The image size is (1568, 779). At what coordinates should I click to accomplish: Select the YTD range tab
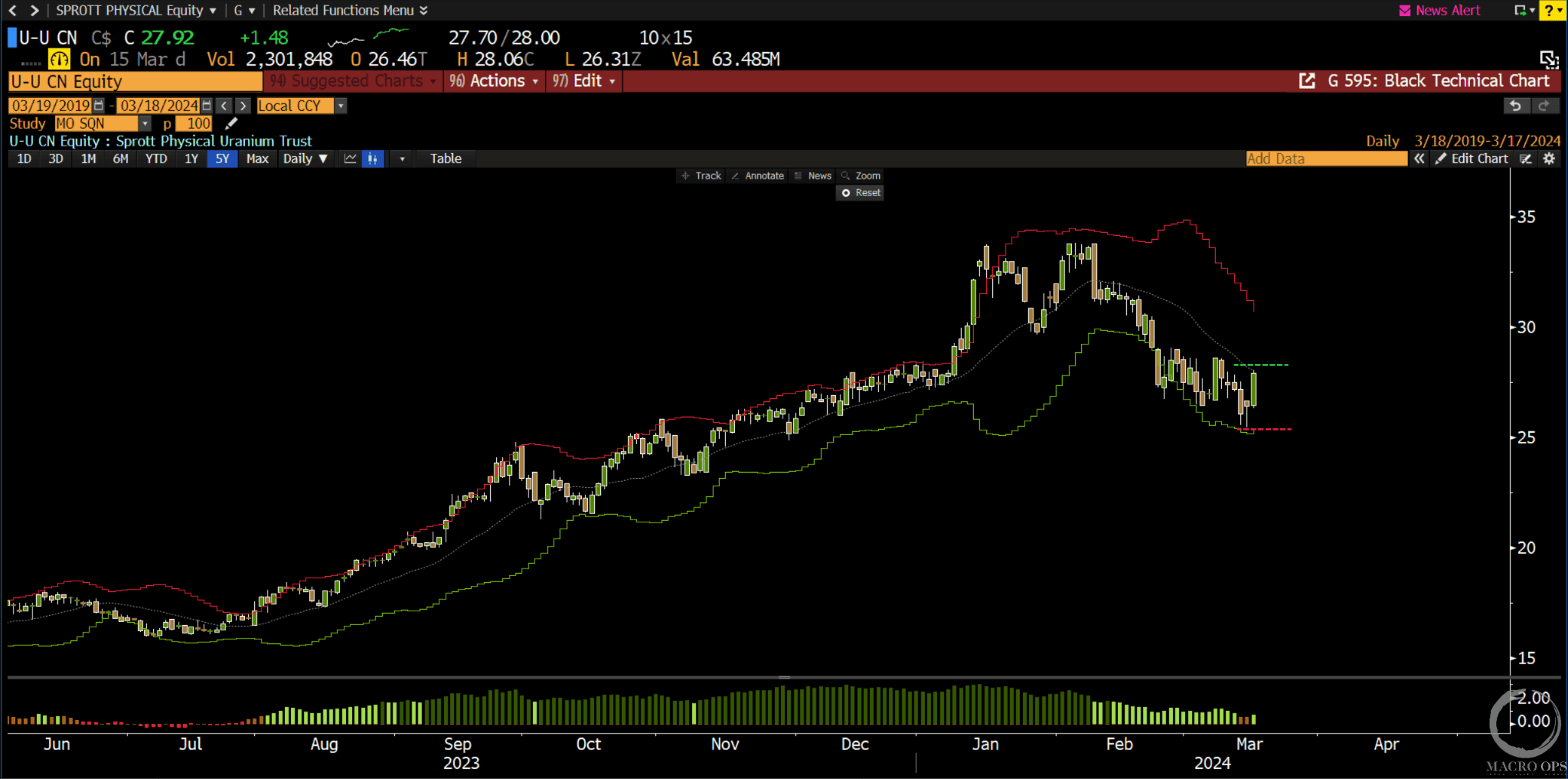click(156, 159)
